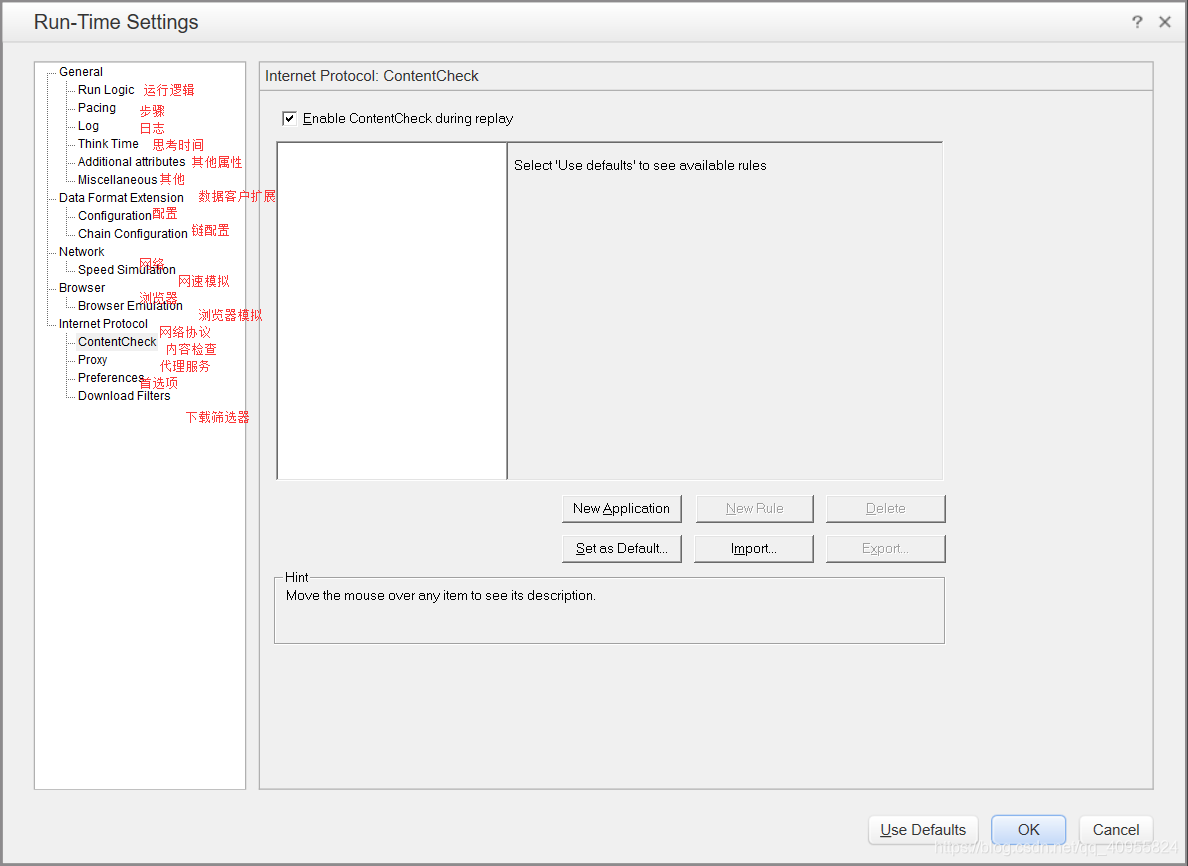
Task: Open Miscellaneous settings node
Action: pos(117,180)
